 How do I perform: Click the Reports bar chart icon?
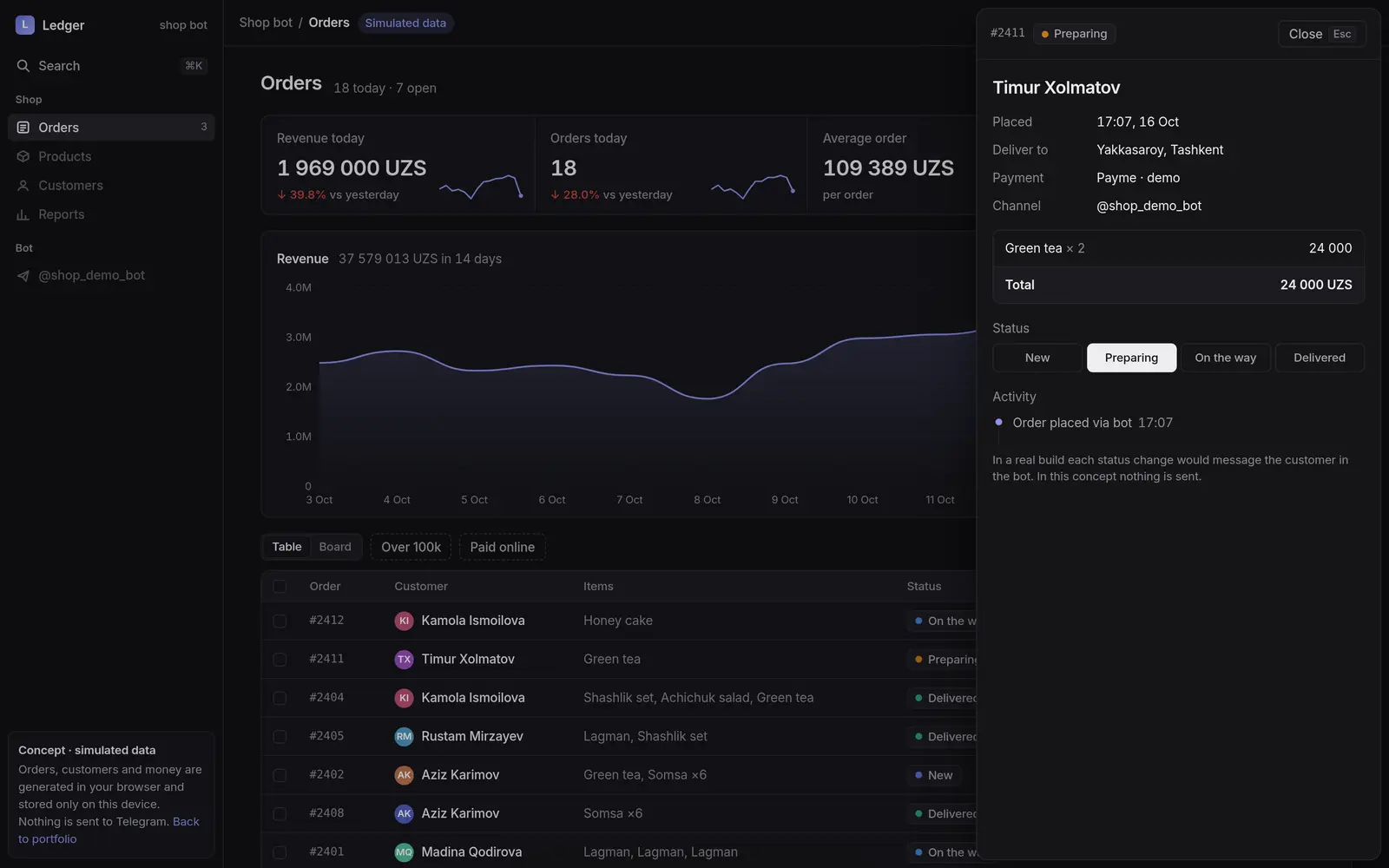point(23,214)
